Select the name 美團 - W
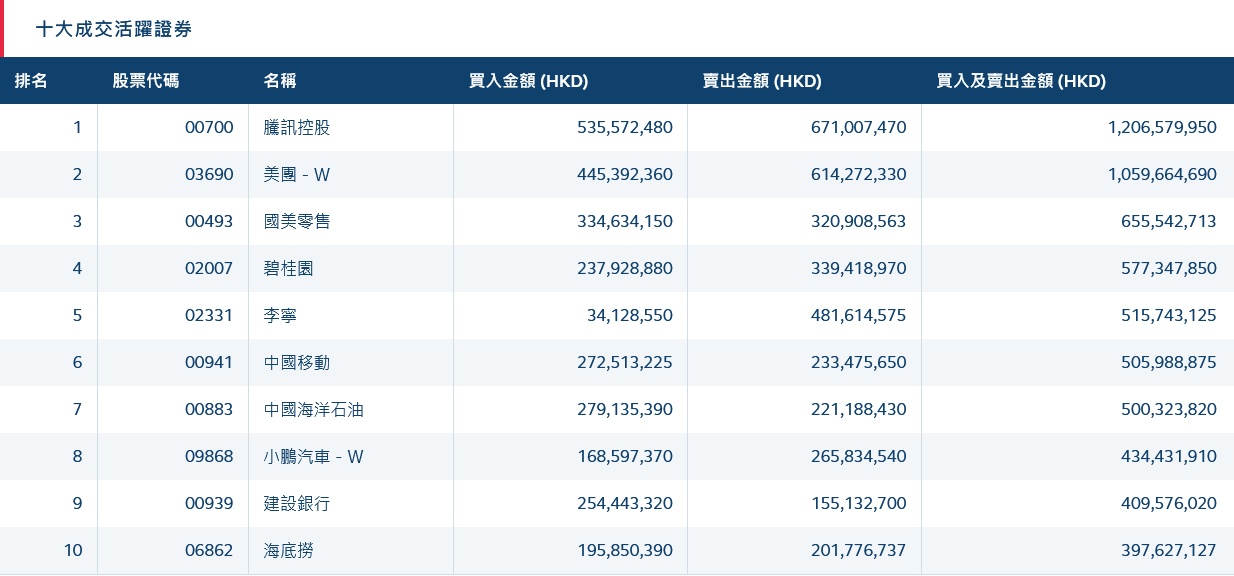The width and height of the screenshot is (1234, 576). point(297,174)
